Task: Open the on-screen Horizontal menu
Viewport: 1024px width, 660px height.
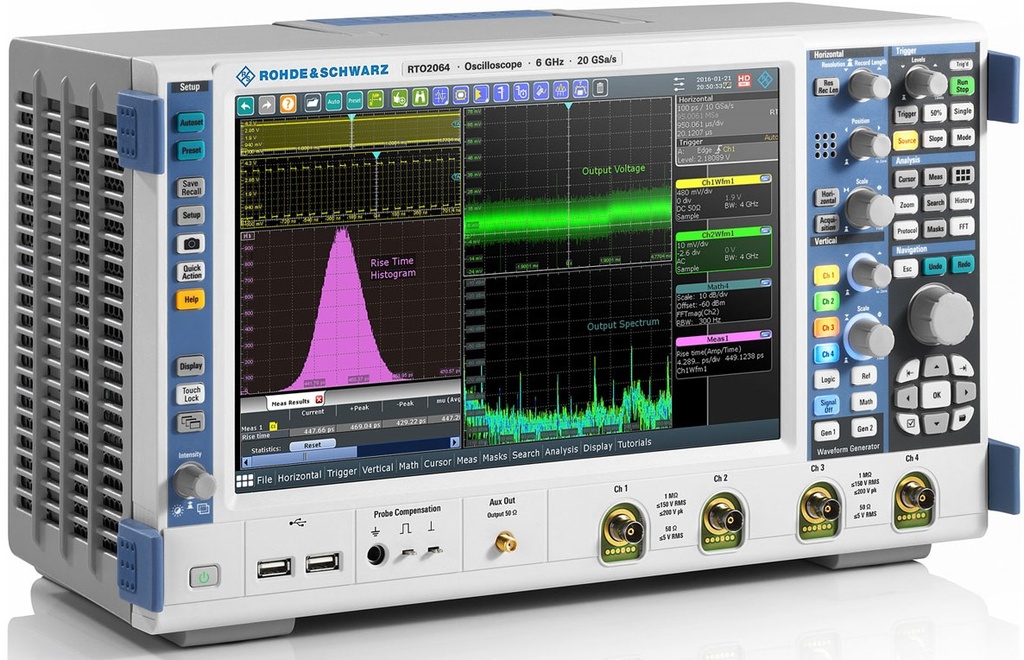Action: [x=300, y=477]
